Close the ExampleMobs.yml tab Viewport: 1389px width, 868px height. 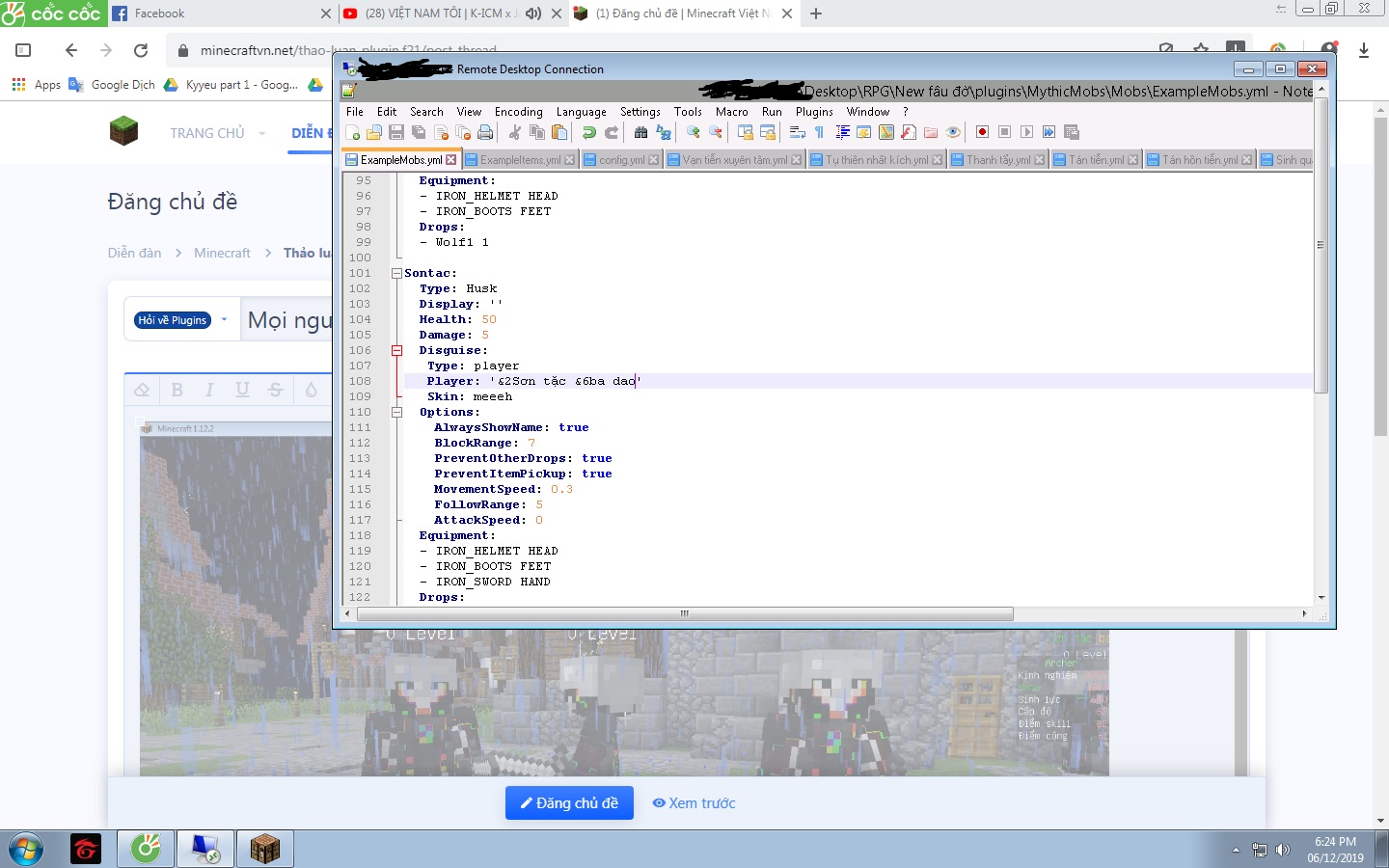[x=450, y=160]
